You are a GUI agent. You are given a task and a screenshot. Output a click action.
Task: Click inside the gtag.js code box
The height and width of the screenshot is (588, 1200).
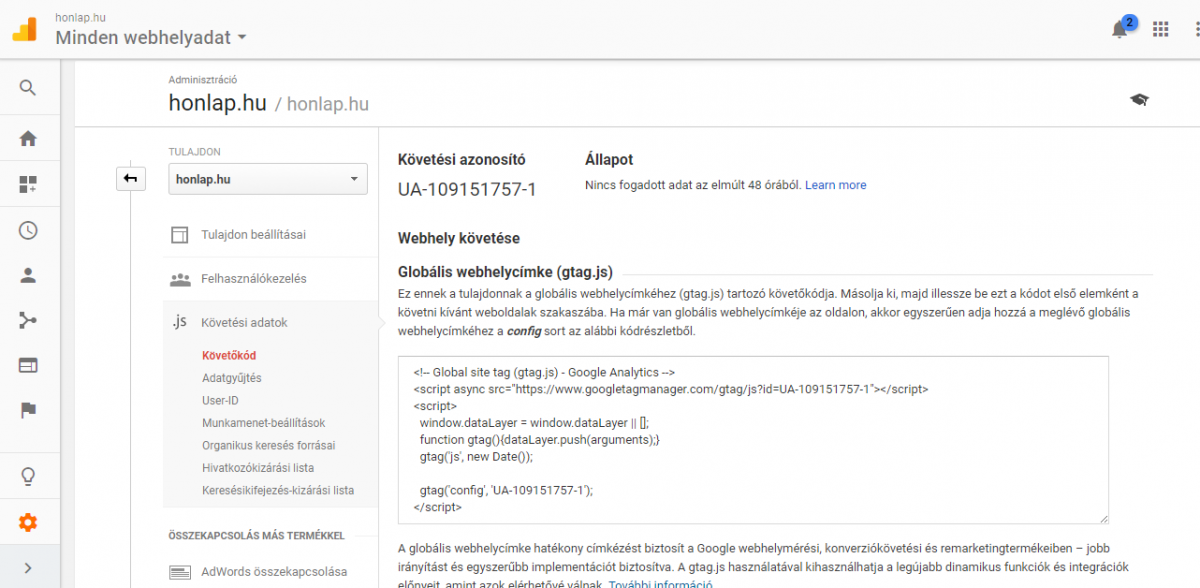tap(753, 439)
